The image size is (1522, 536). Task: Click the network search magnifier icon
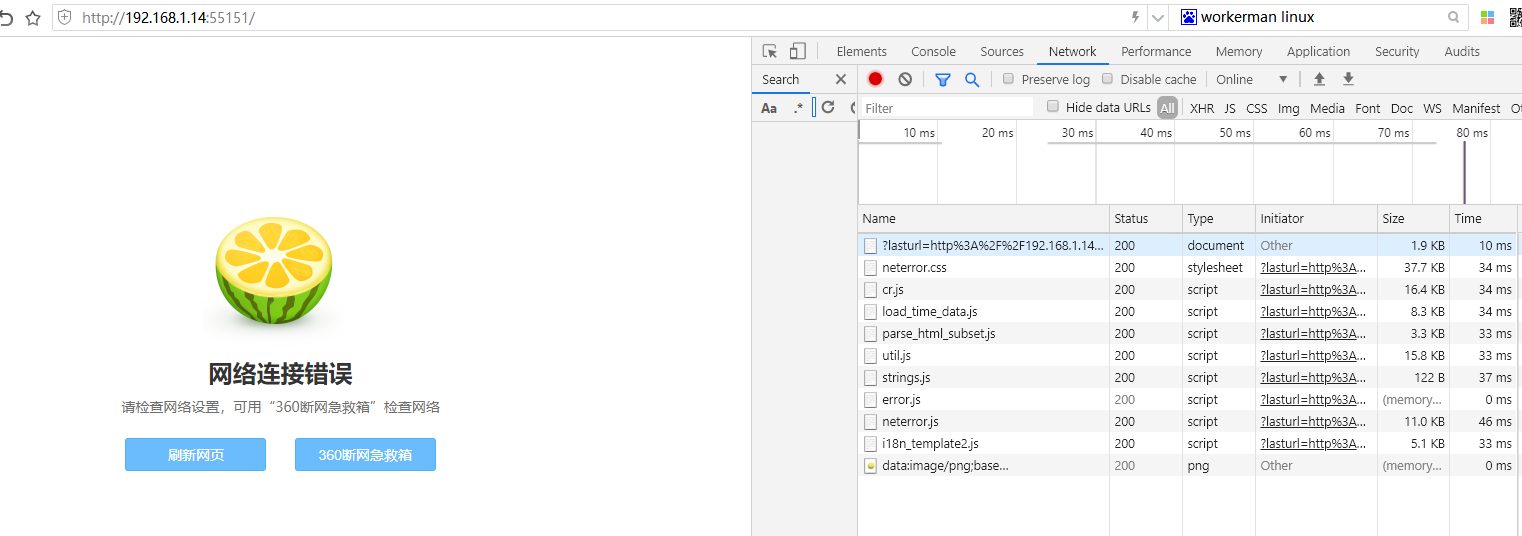click(x=971, y=79)
